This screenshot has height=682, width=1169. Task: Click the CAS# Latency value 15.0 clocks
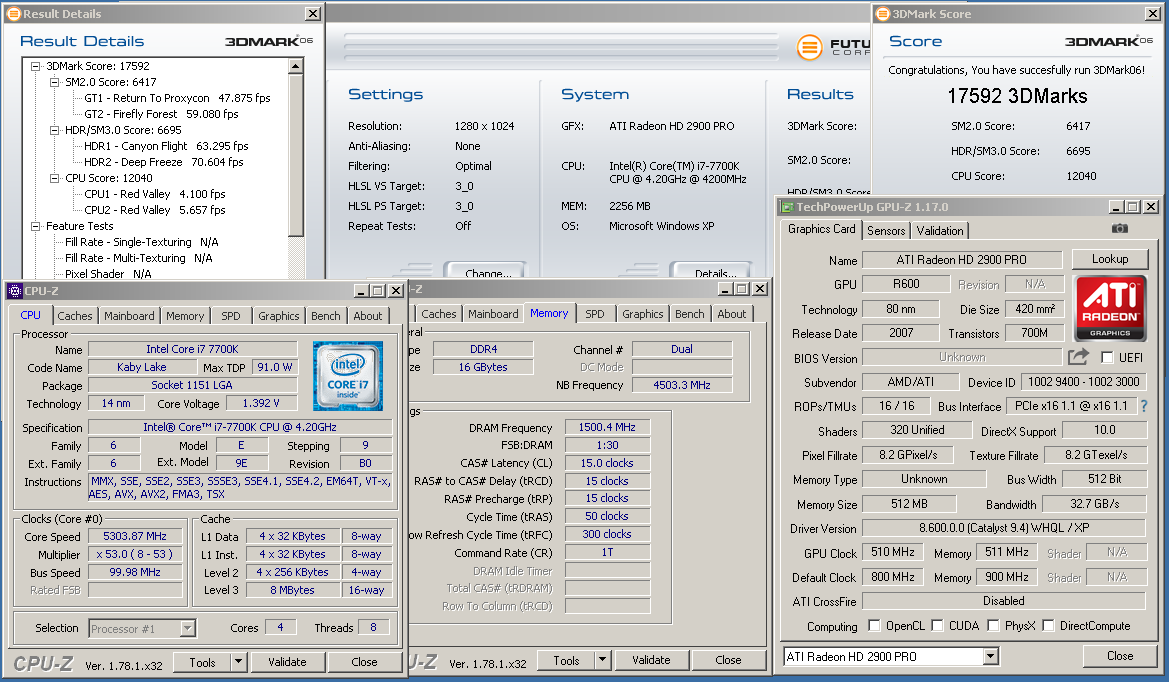pyautogui.click(x=608, y=463)
